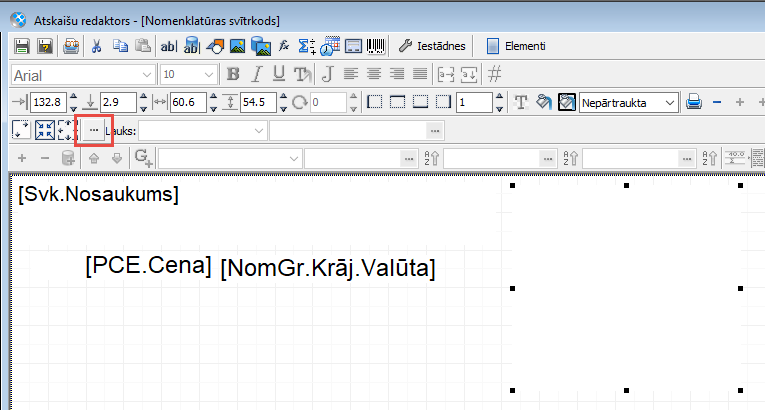The image size is (765, 410).
Task: Click the width field showing 60.6
Action: pyautogui.click(x=188, y=102)
